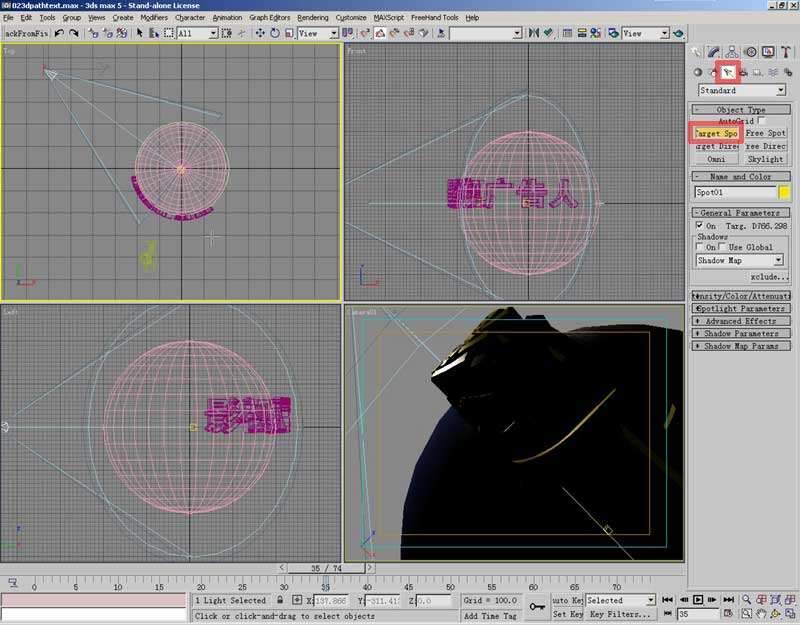Activate the Pan viewport hand tool
The image size is (800, 625).
point(761,613)
